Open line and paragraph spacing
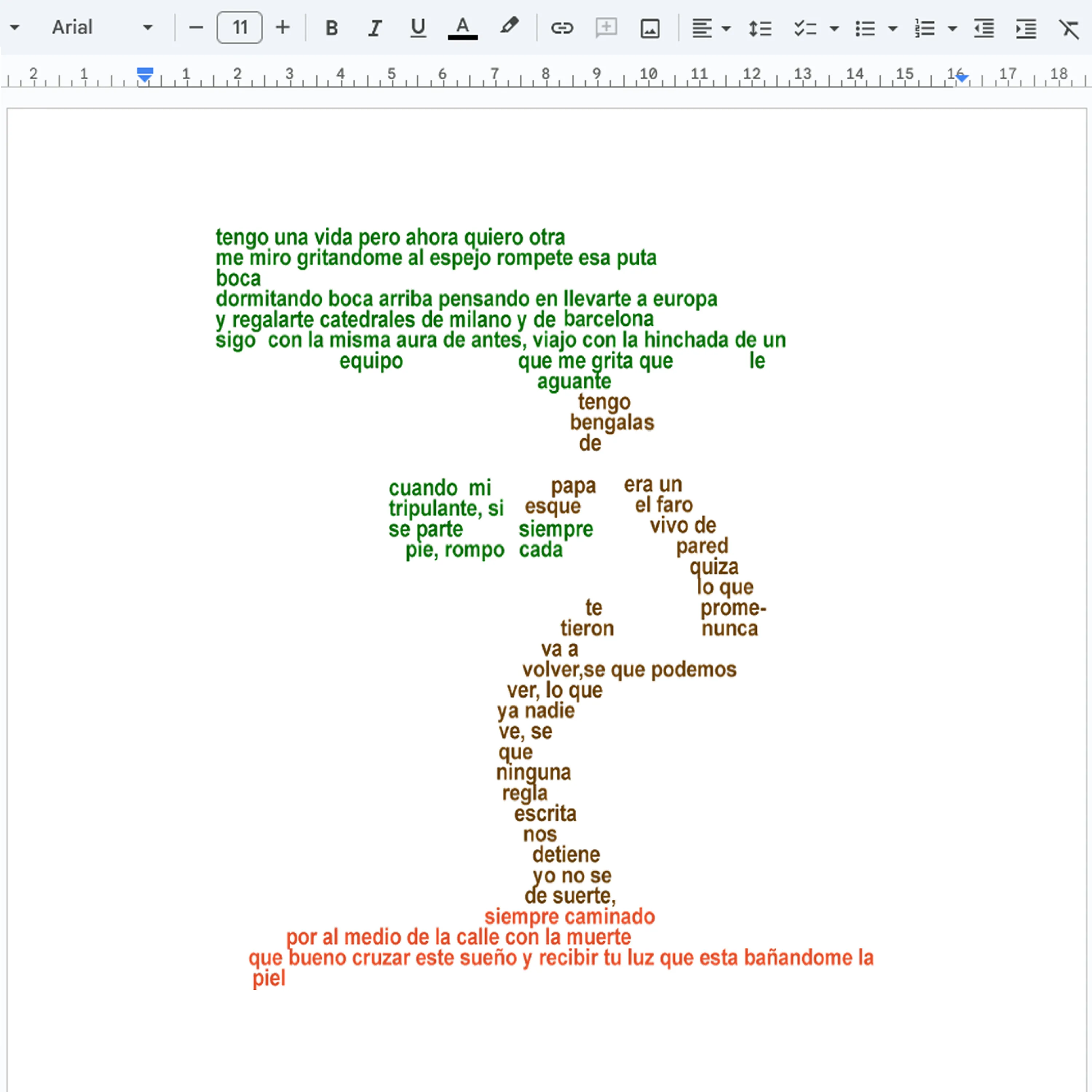The height and width of the screenshot is (1092, 1092). (760, 28)
